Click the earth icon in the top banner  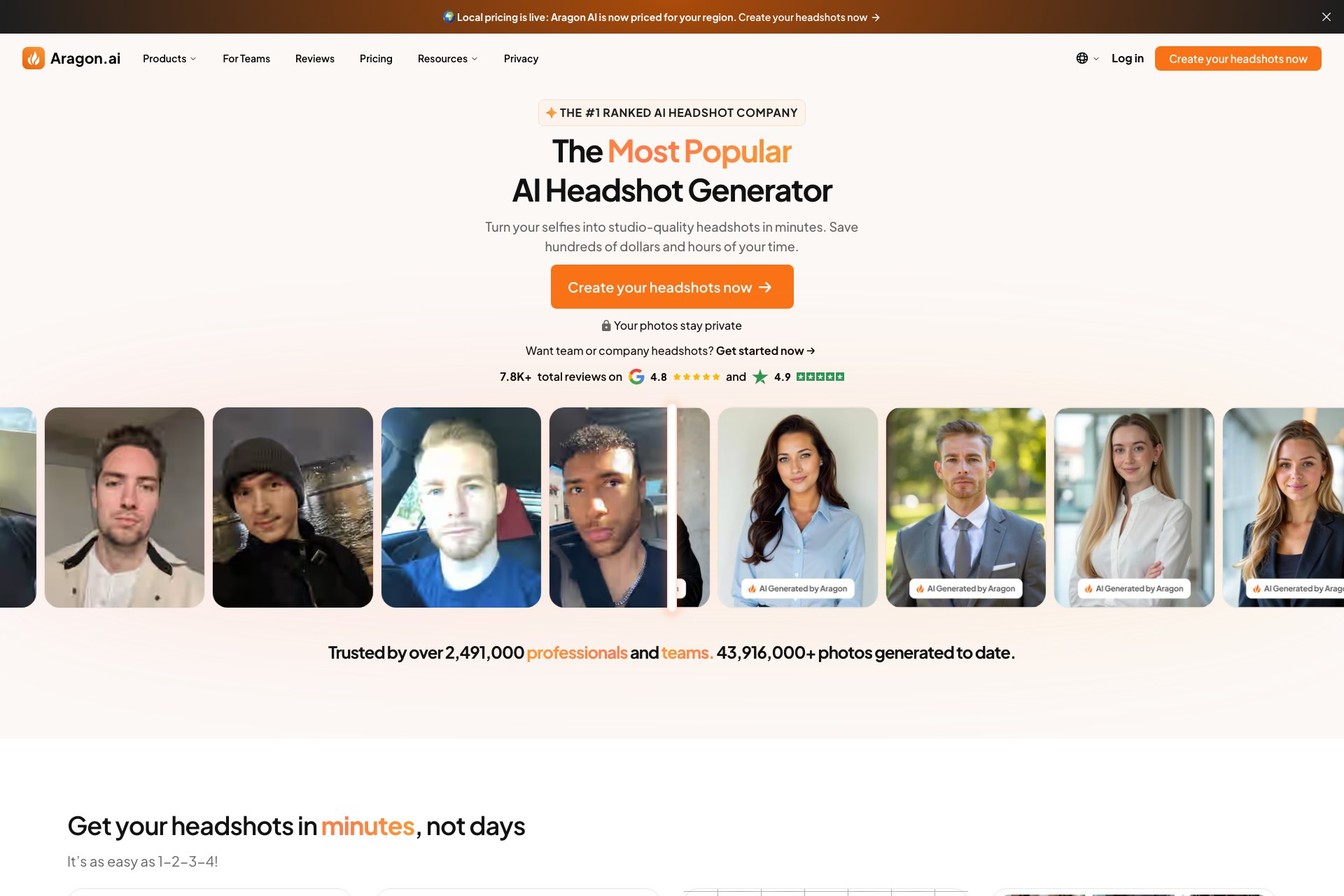(x=449, y=17)
